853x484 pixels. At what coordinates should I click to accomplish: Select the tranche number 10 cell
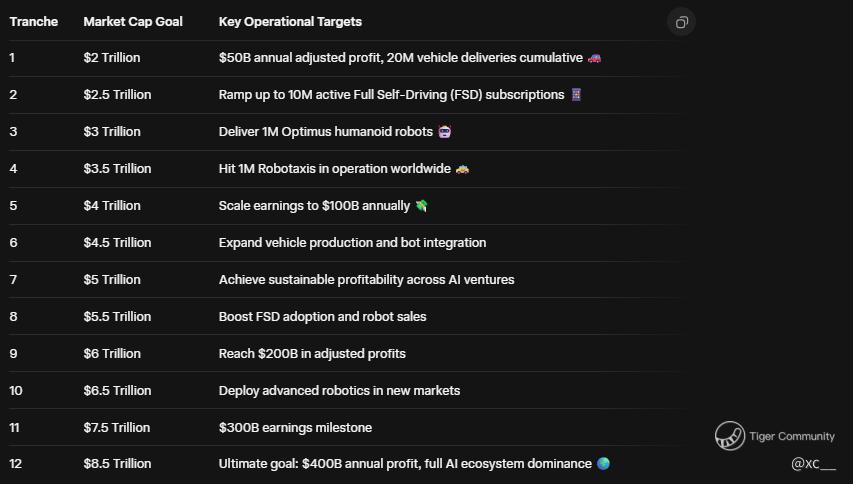click(x=16, y=390)
